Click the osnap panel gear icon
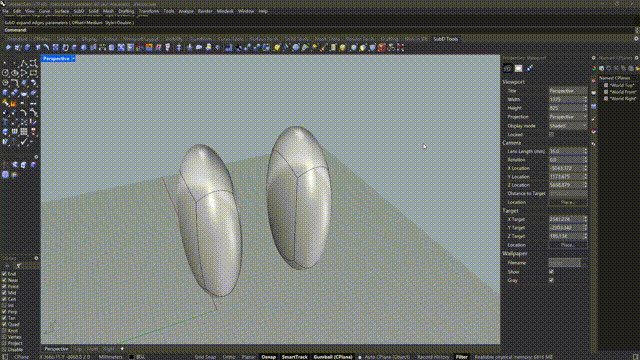 36,258
